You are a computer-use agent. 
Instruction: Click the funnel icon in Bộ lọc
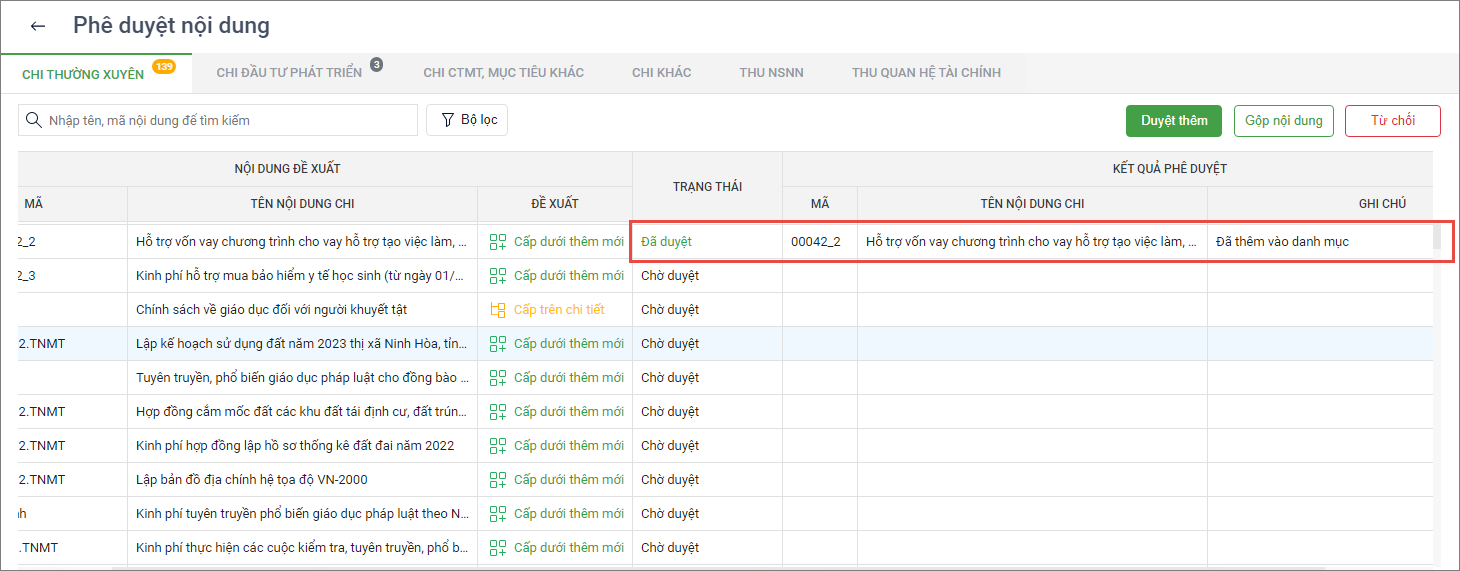[x=447, y=120]
